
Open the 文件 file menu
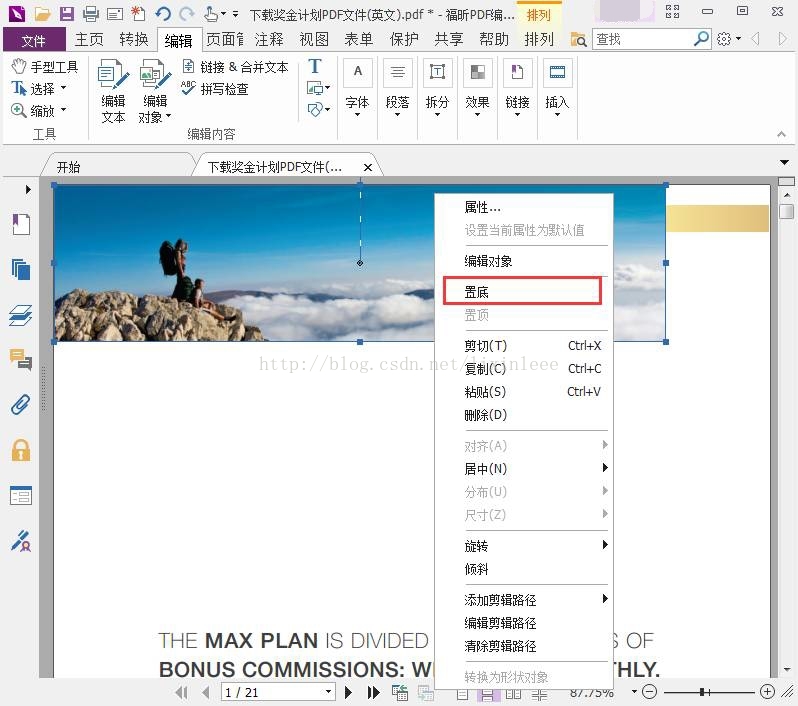pyautogui.click(x=34, y=40)
